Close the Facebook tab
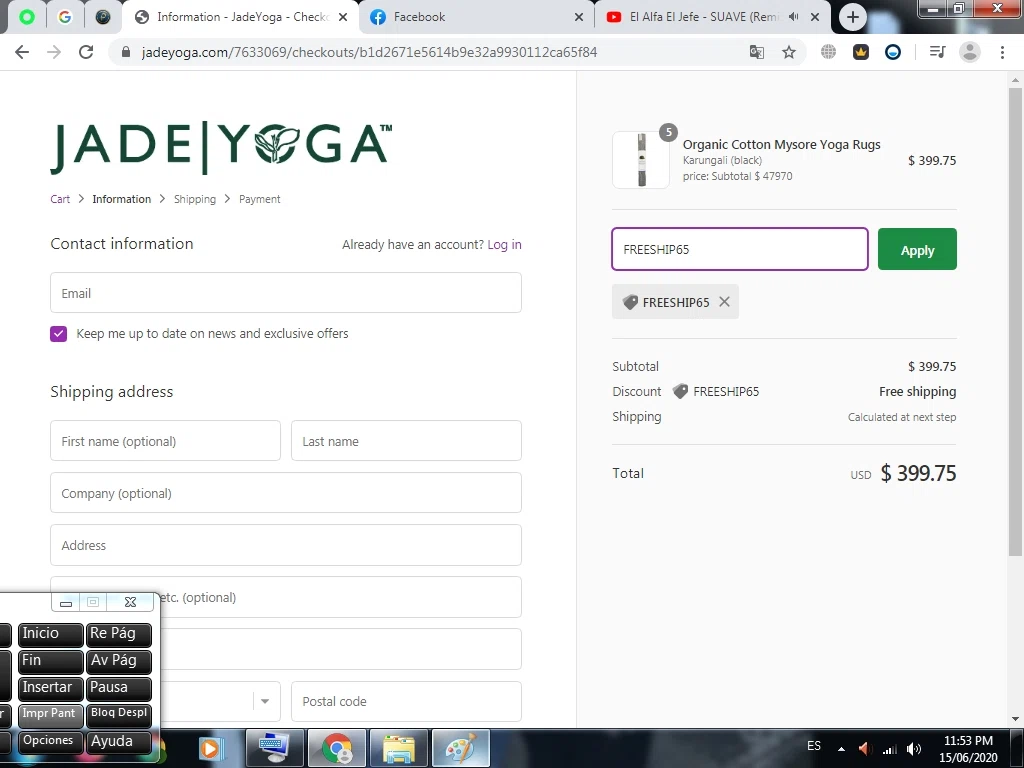 pos(579,17)
